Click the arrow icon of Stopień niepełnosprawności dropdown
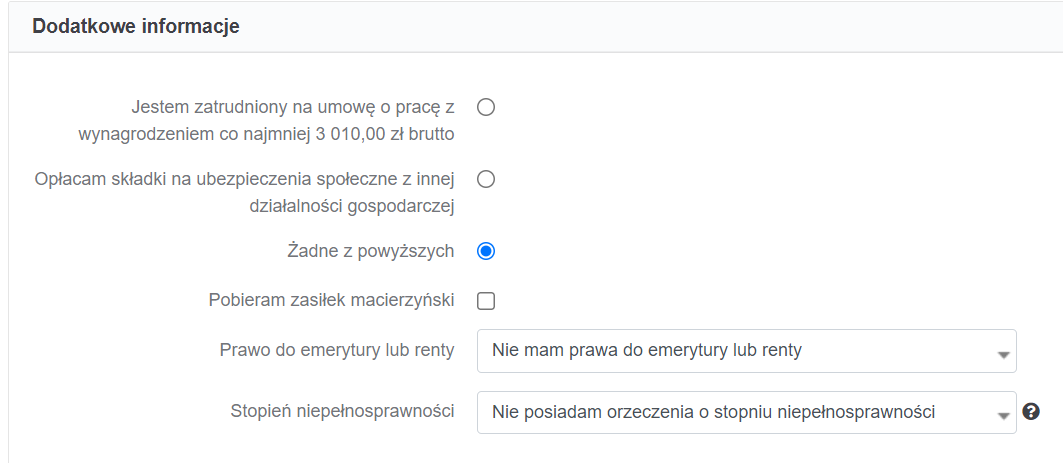 point(1003,416)
